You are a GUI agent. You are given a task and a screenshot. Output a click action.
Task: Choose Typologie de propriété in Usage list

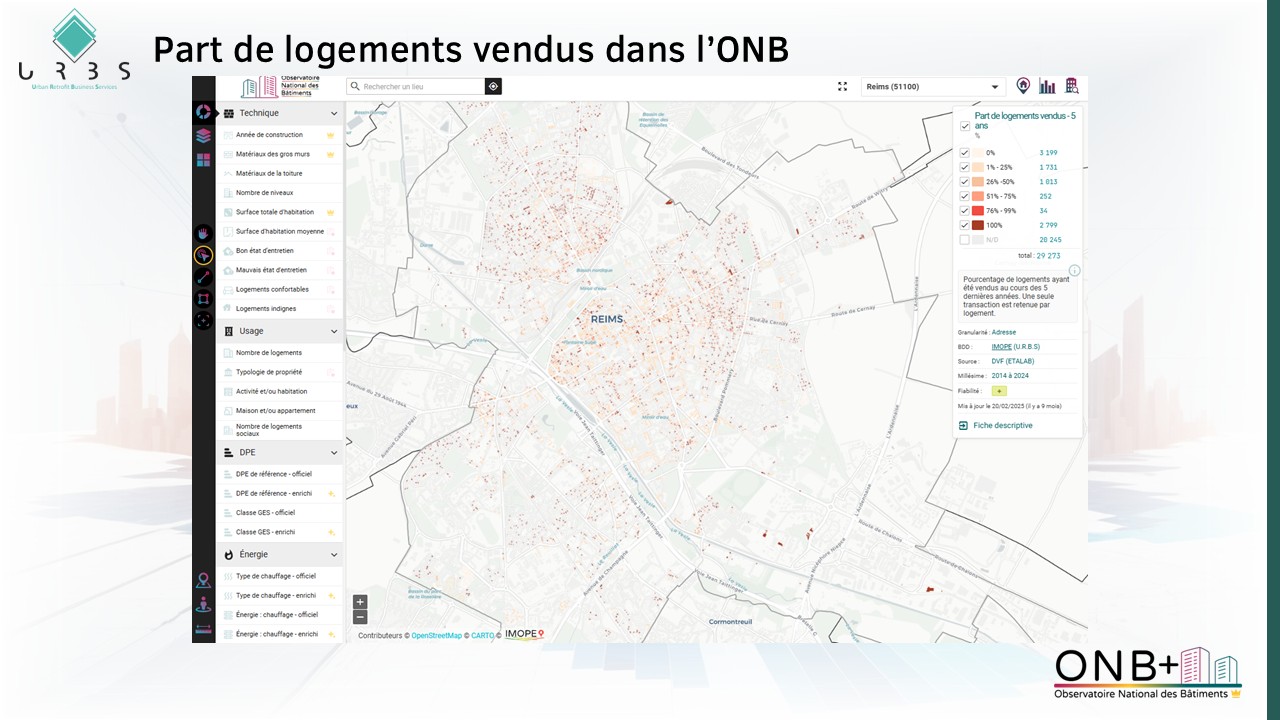point(268,372)
